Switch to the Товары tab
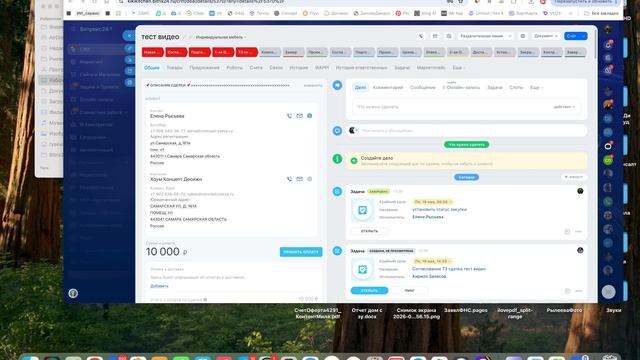 click(174, 68)
